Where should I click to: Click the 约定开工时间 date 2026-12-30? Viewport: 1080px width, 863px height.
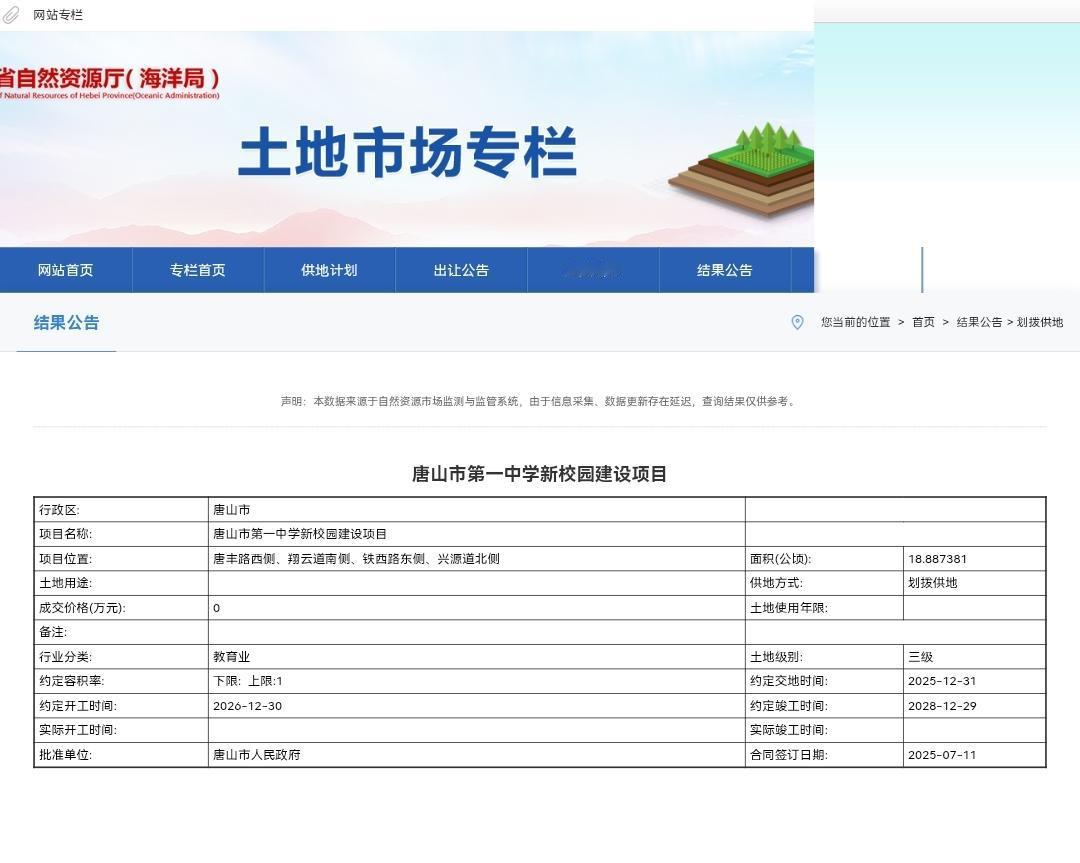point(247,705)
